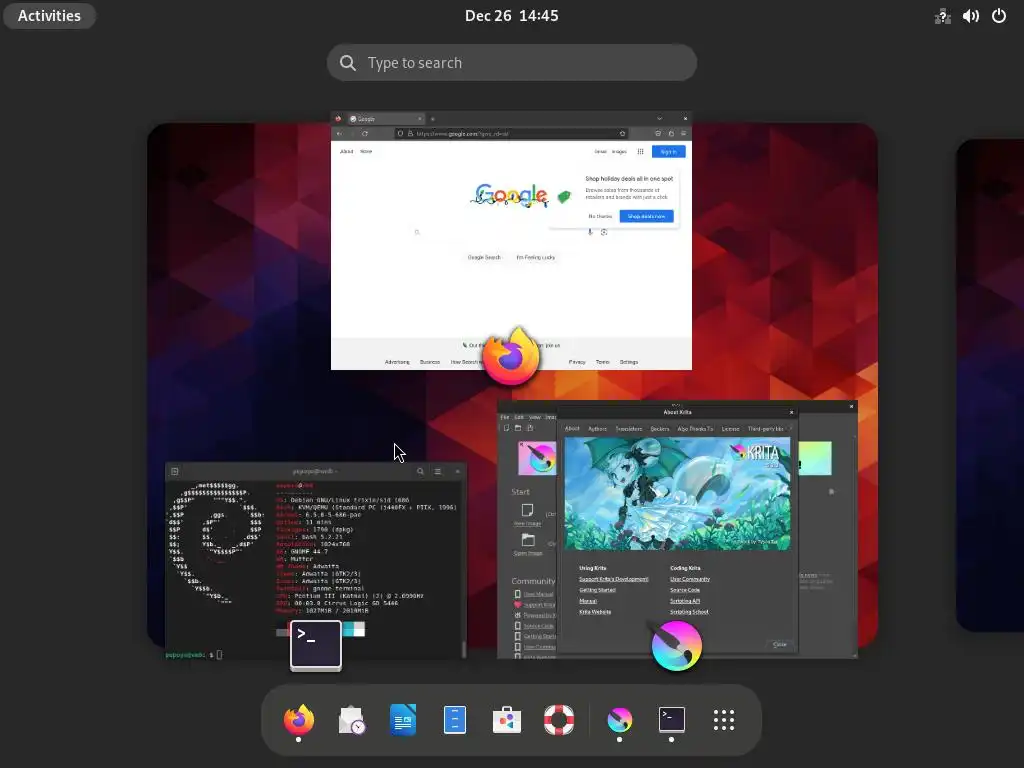1024x768 pixels.
Task: Switch to Krita via its dock icon
Action: [619, 720]
